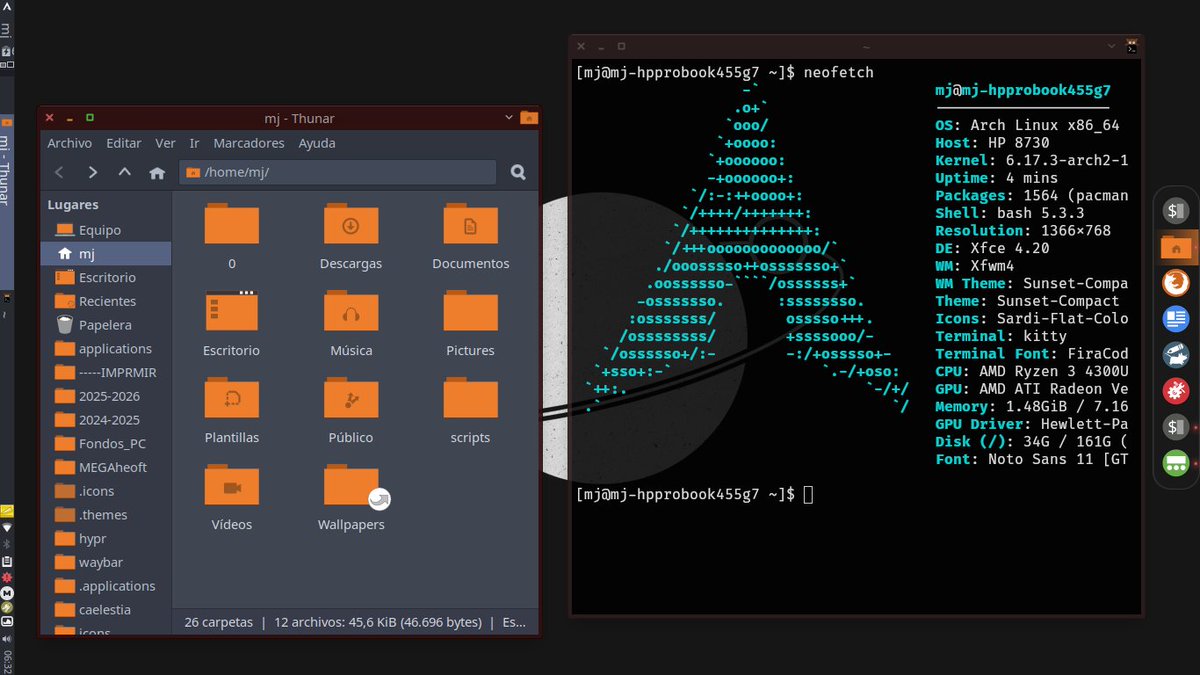The height and width of the screenshot is (675, 1200).
Task: Click file manager home icon in dock
Action: pos(1176,247)
